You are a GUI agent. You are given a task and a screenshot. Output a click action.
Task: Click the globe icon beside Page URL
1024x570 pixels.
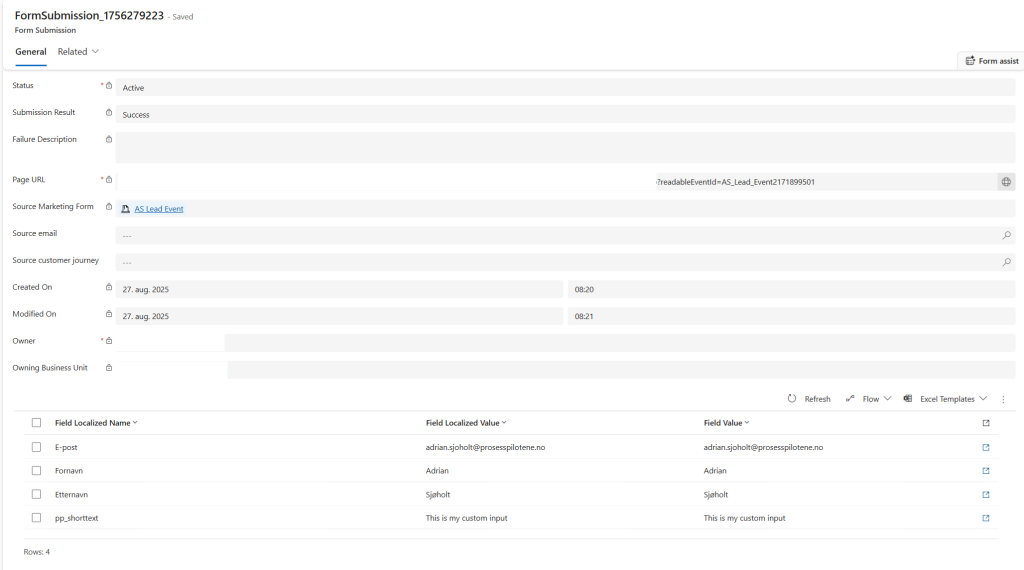(x=1006, y=182)
